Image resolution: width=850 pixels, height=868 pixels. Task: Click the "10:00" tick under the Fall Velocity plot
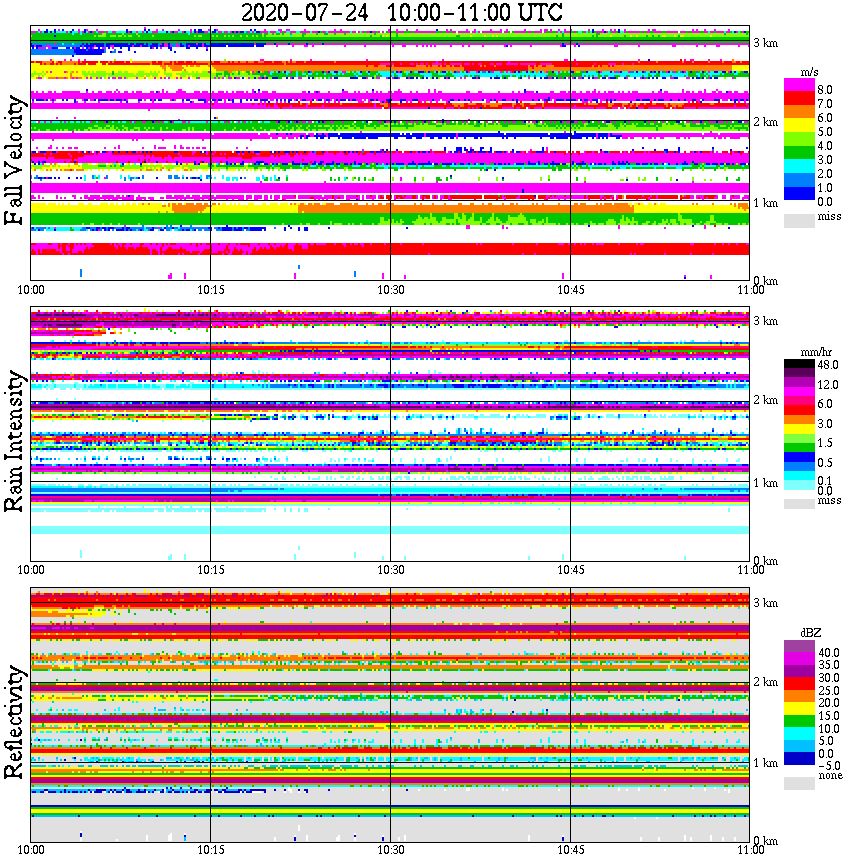click(31, 290)
